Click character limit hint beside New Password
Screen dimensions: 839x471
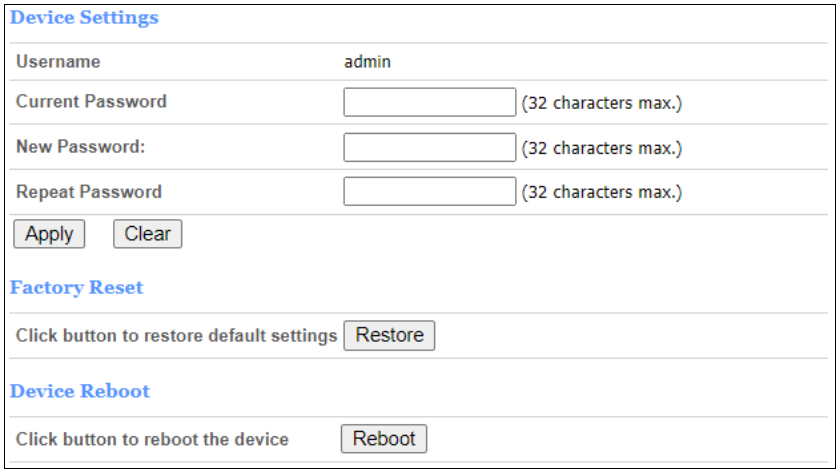(x=601, y=148)
